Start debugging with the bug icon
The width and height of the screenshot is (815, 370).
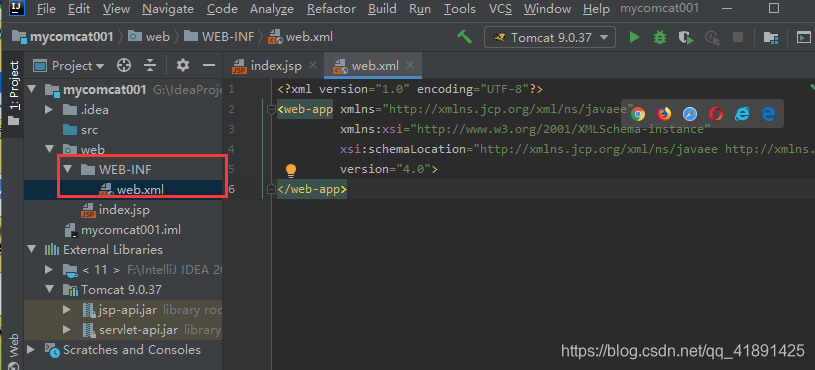click(660, 37)
